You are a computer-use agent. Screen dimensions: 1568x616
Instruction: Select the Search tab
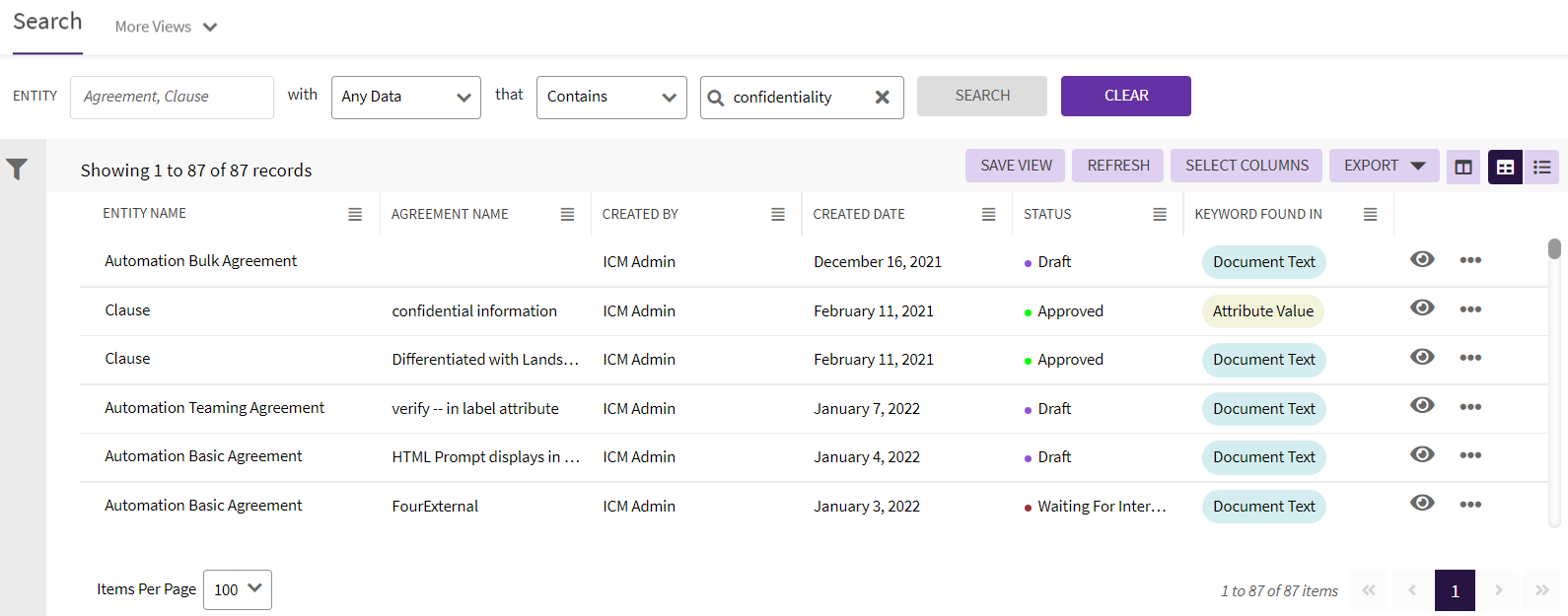[47, 22]
